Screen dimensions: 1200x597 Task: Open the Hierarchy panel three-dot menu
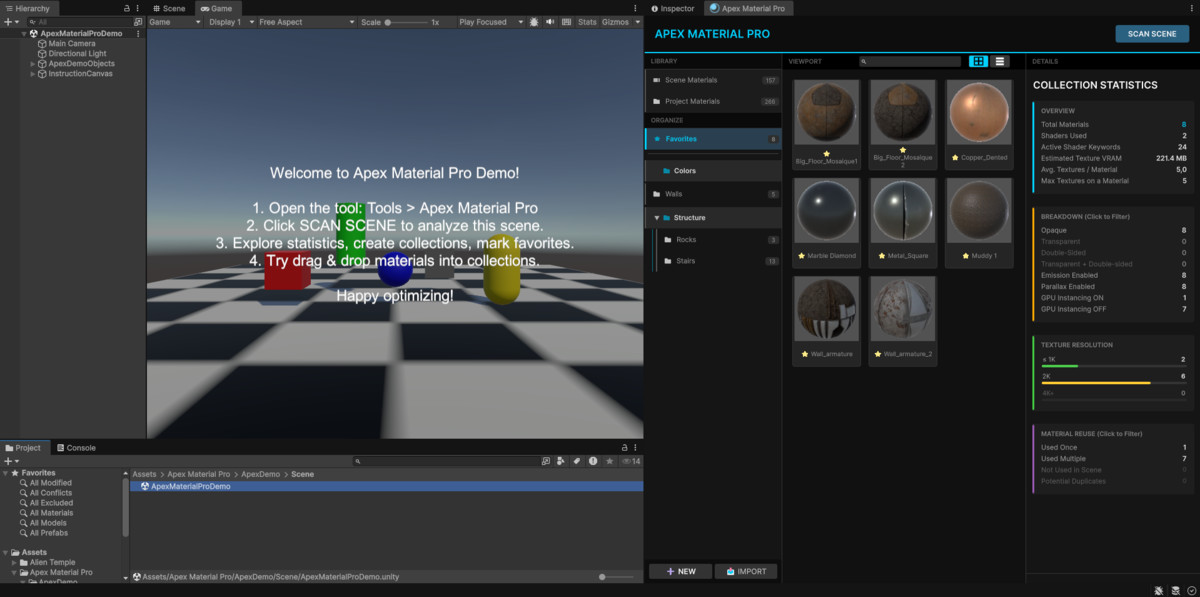point(138,8)
